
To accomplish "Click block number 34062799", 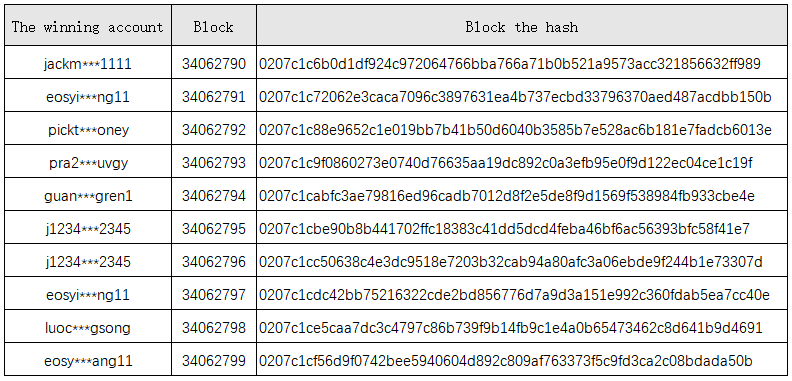I will coord(214,361).
